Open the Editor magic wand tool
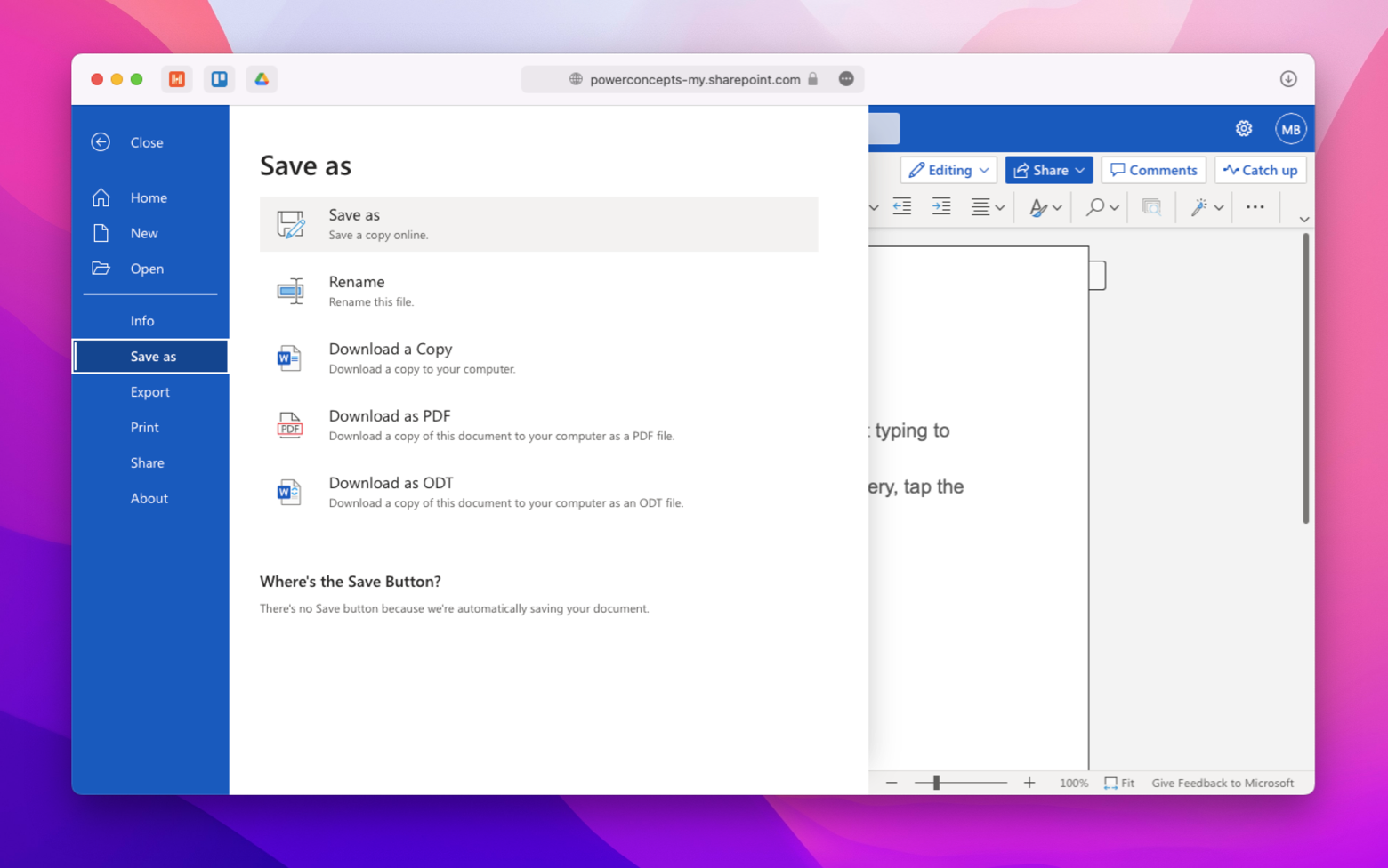Image resolution: width=1388 pixels, height=868 pixels. click(x=1199, y=206)
